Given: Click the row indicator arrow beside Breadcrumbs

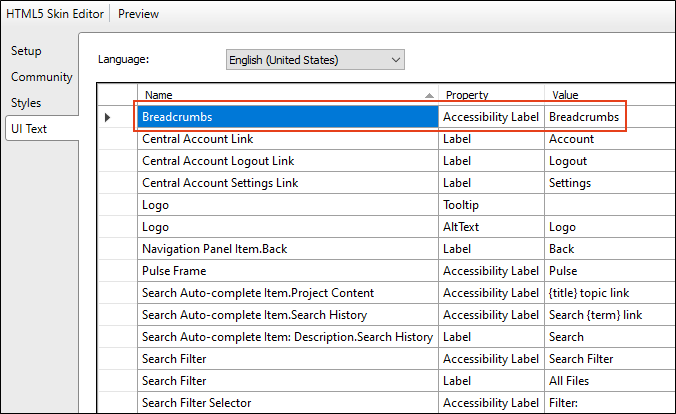Looking at the screenshot, I should [108, 118].
